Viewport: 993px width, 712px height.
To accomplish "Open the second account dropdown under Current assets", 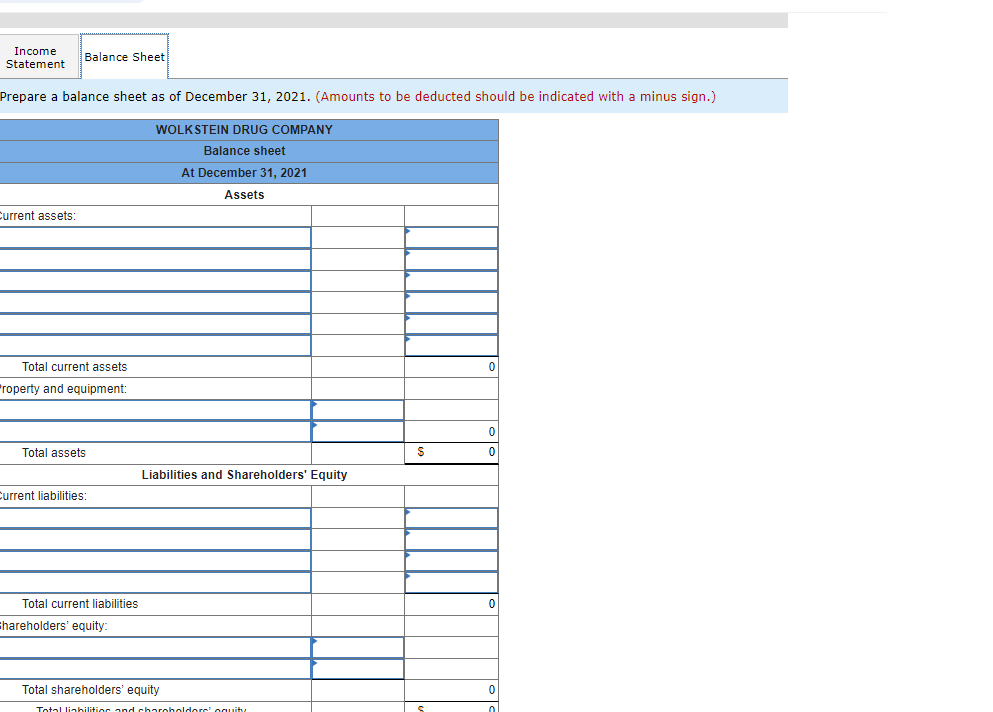I will click(x=155, y=259).
